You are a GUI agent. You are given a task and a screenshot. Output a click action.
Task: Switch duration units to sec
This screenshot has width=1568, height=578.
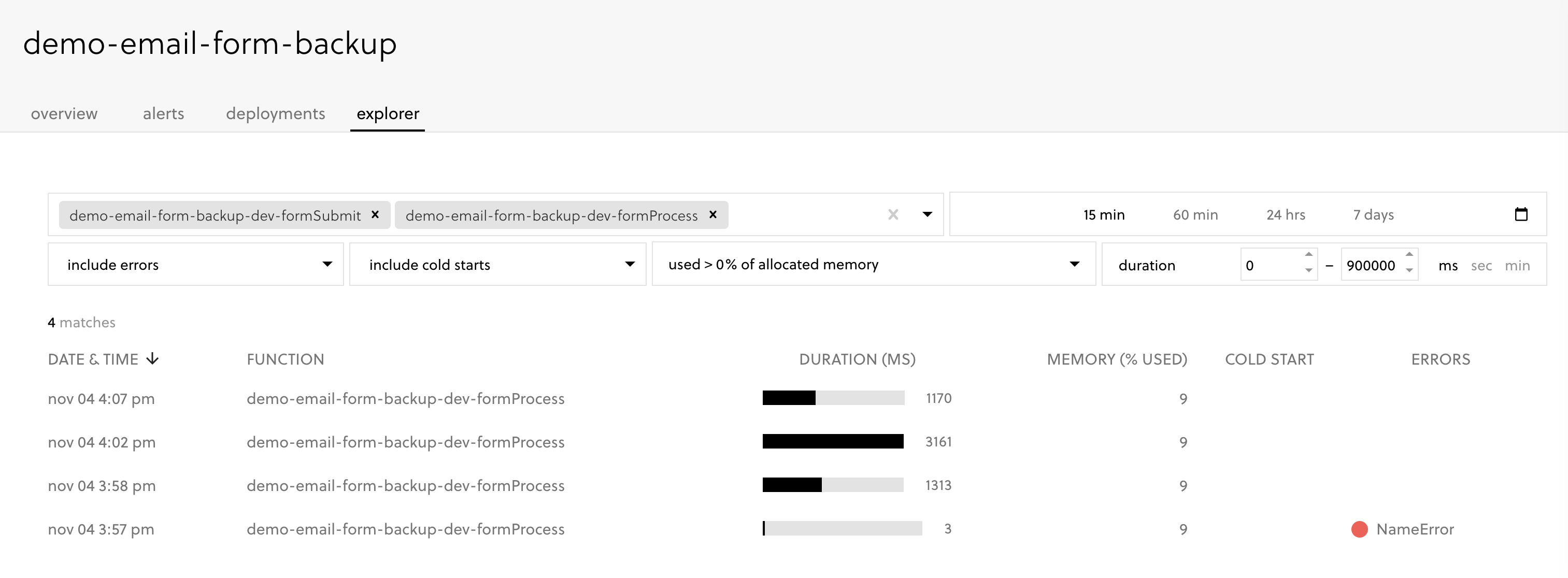tap(1481, 265)
